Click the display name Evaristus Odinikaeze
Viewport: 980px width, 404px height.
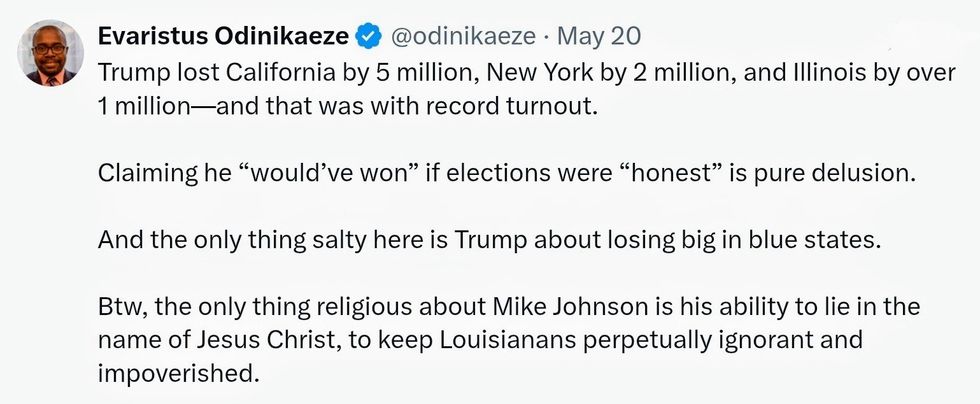(224, 37)
